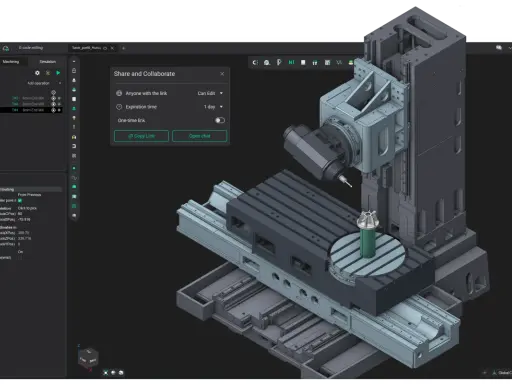
Task: Edit the -70.916 value field
Action: pos(24,220)
